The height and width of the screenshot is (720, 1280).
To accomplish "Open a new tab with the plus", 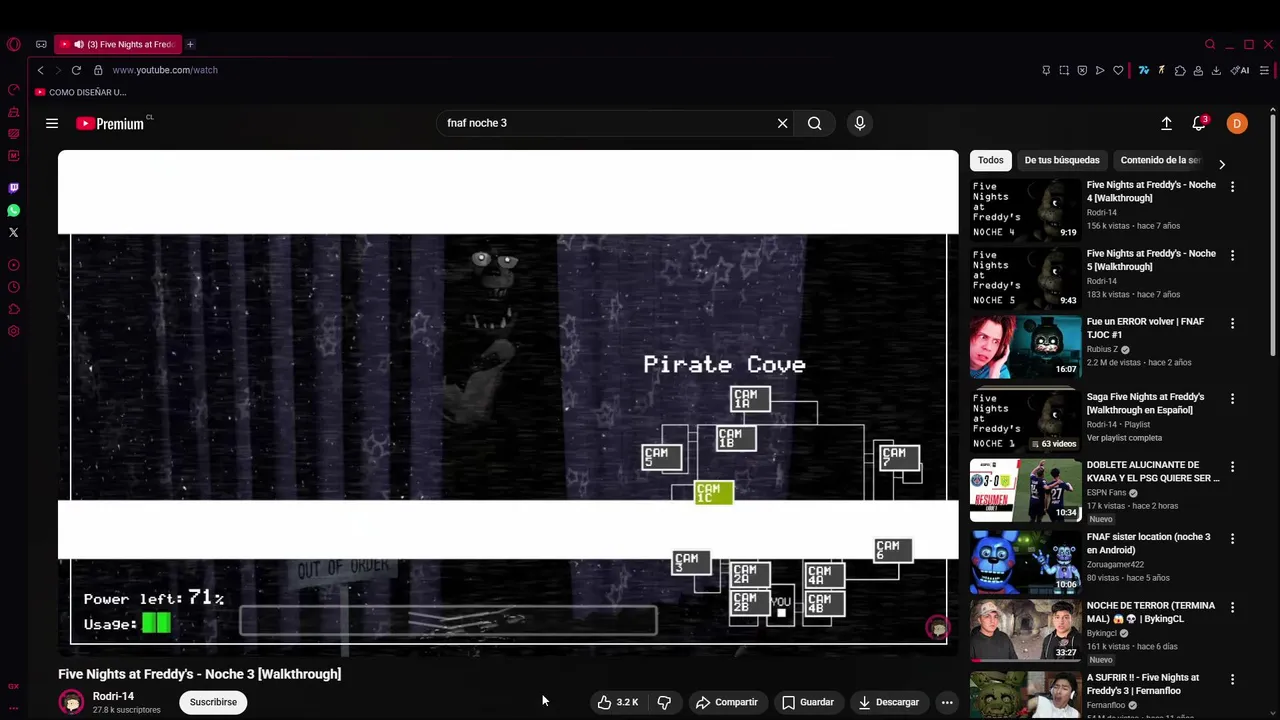I will (190, 44).
